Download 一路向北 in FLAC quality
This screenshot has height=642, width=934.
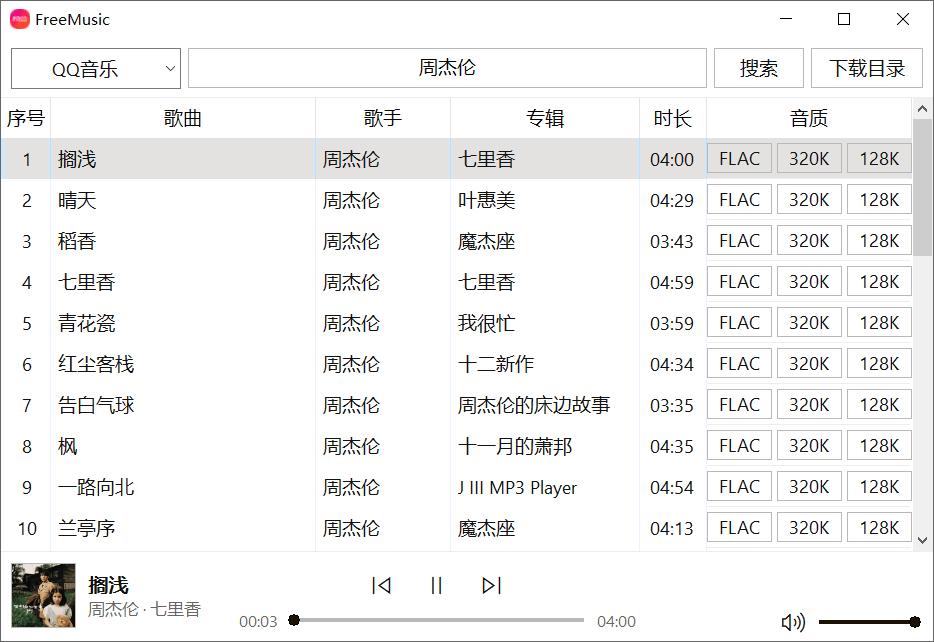(739, 487)
